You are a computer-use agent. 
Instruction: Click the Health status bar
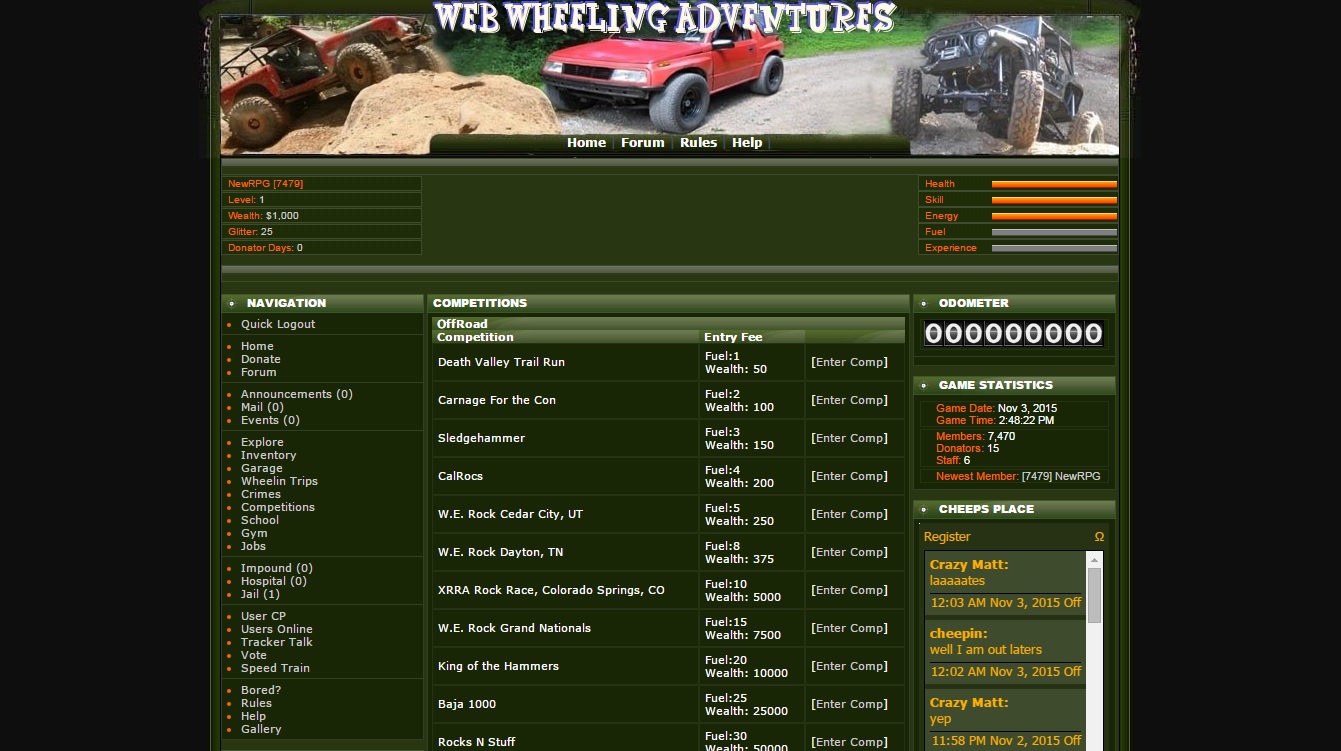pyautogui.click(x=1053, y=184)
